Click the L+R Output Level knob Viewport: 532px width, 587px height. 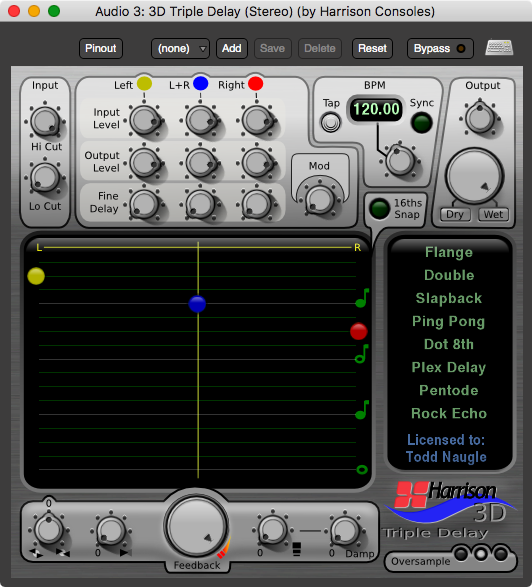tap(201, 163)
